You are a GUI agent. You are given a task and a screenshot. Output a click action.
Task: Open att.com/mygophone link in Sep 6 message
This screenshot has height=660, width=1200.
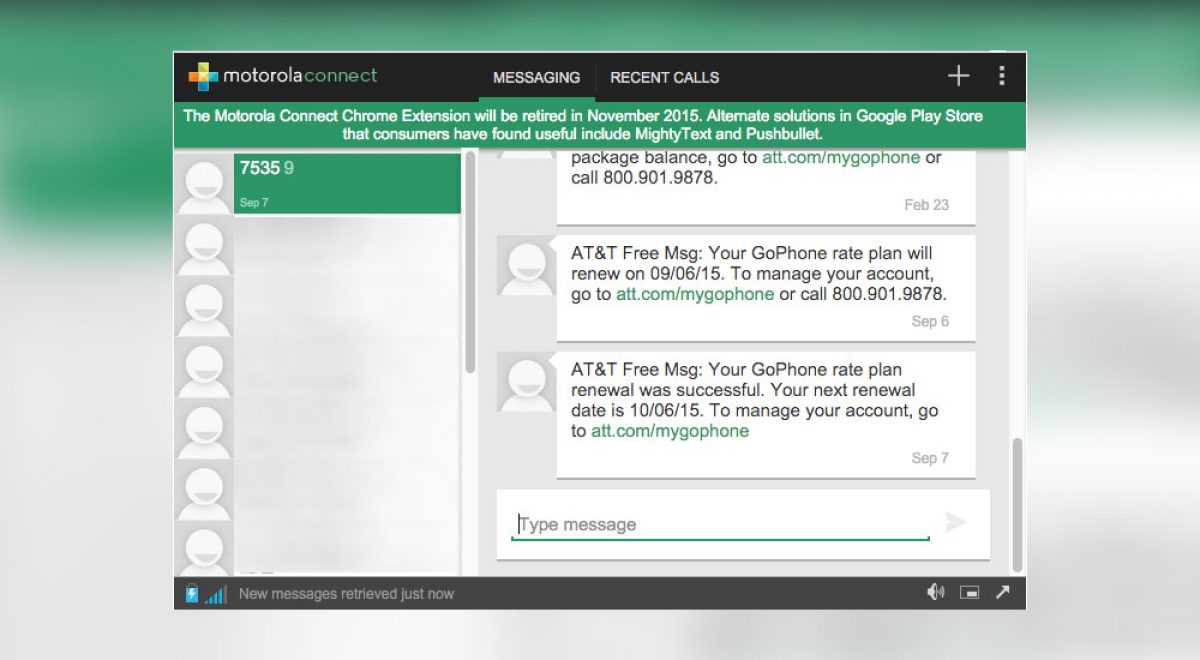point(694,294)
